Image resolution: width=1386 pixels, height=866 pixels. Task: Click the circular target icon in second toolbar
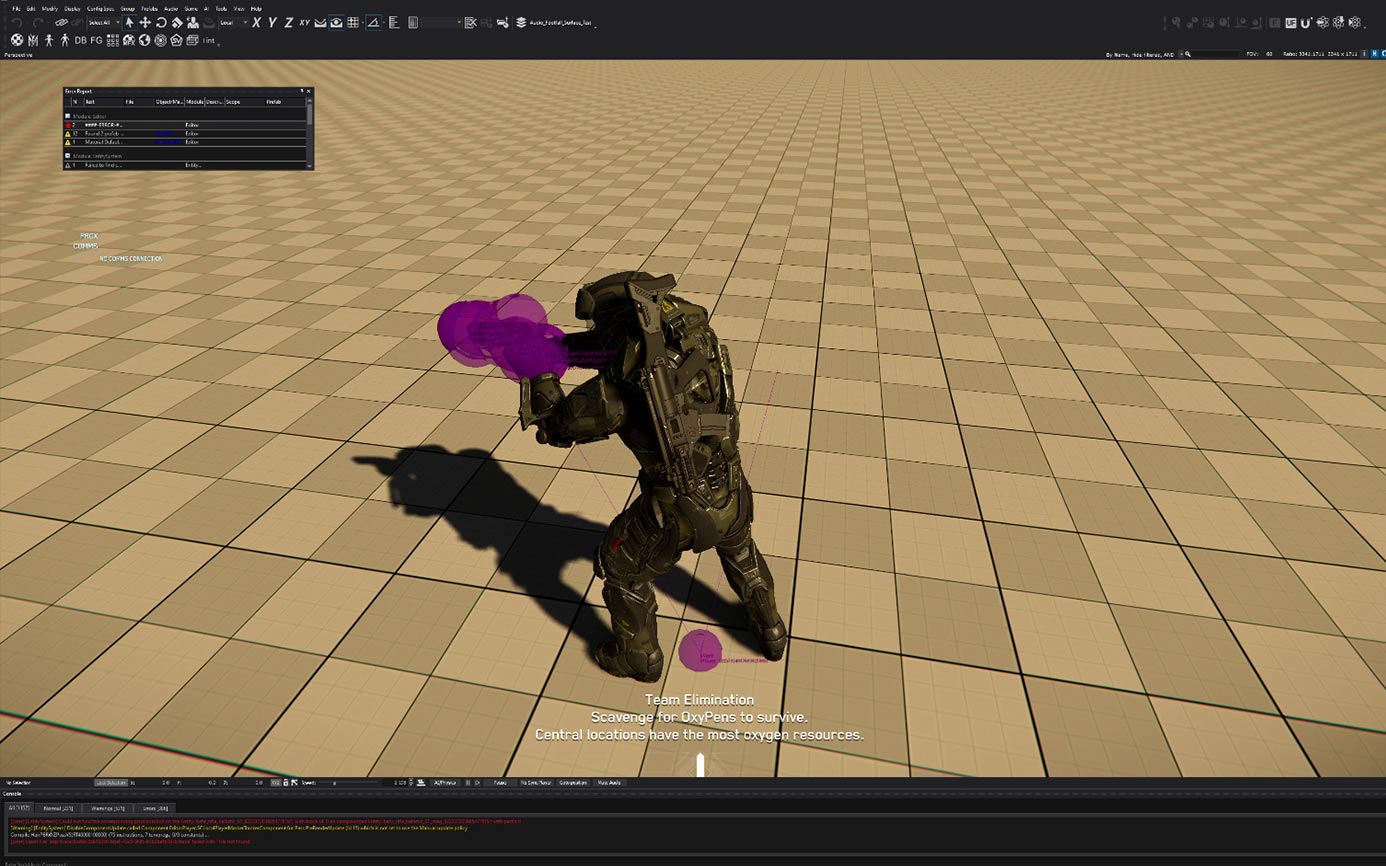(160, 40)
